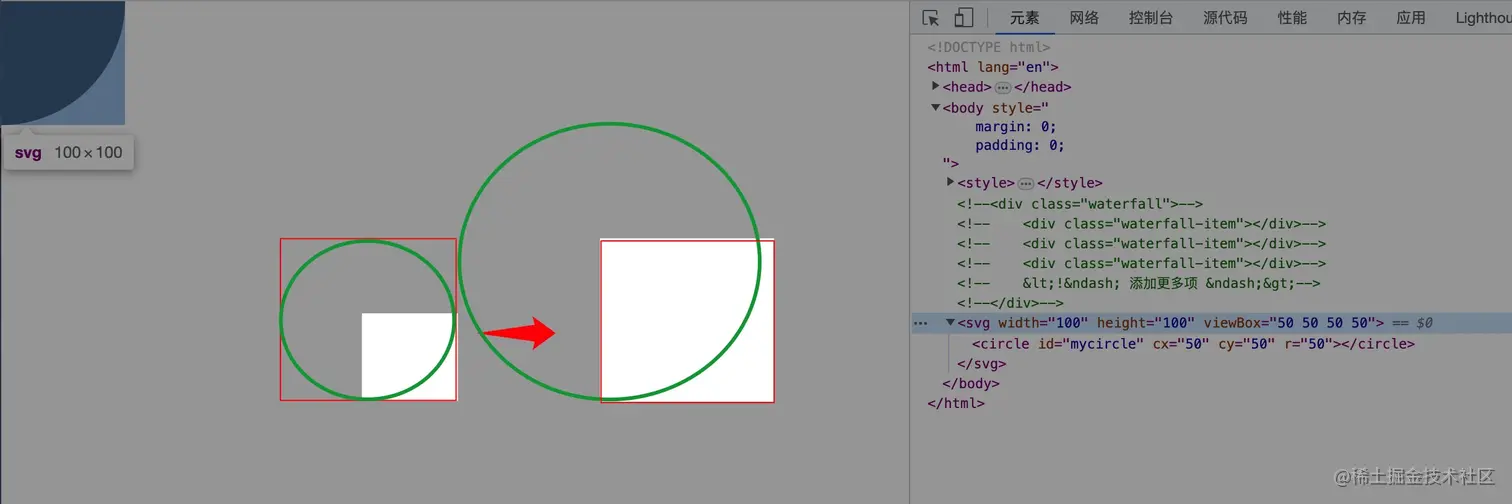Click the ellipsis inside the head tag
Viewport: 1512px width, 504px height.
[x=1003, y=88]
